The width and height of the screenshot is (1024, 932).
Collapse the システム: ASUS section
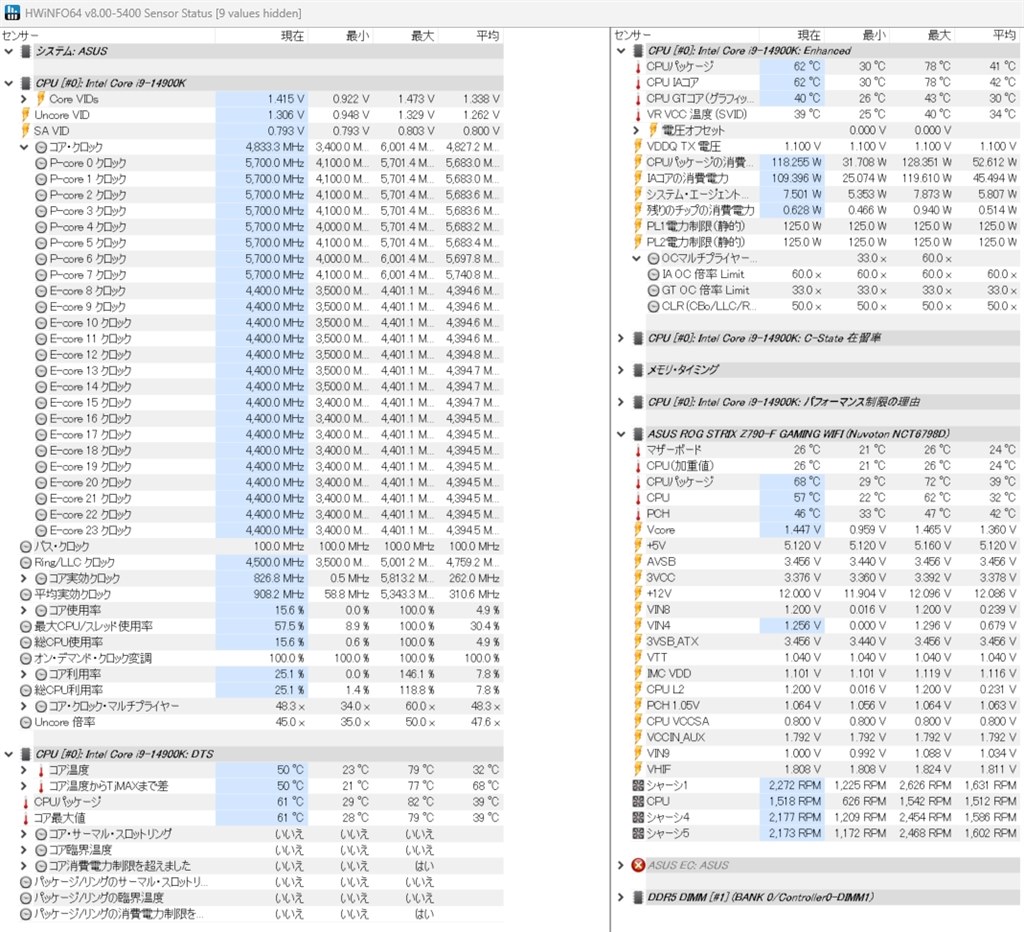tap(8, 51)
